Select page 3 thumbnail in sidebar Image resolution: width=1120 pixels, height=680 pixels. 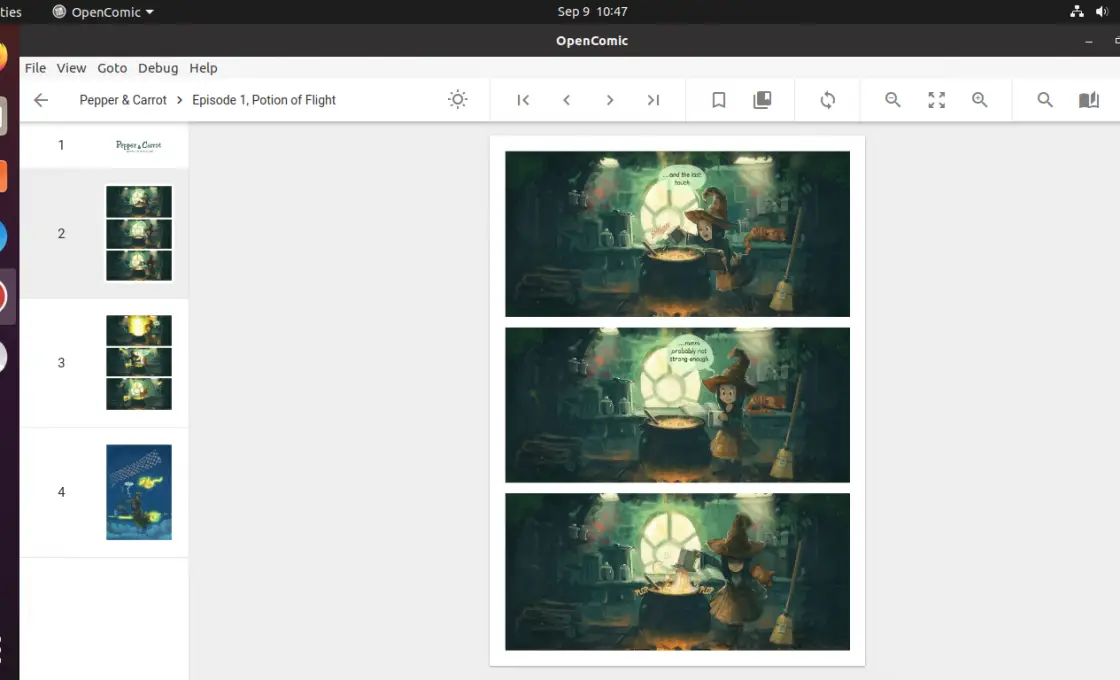tap(139, 363)
